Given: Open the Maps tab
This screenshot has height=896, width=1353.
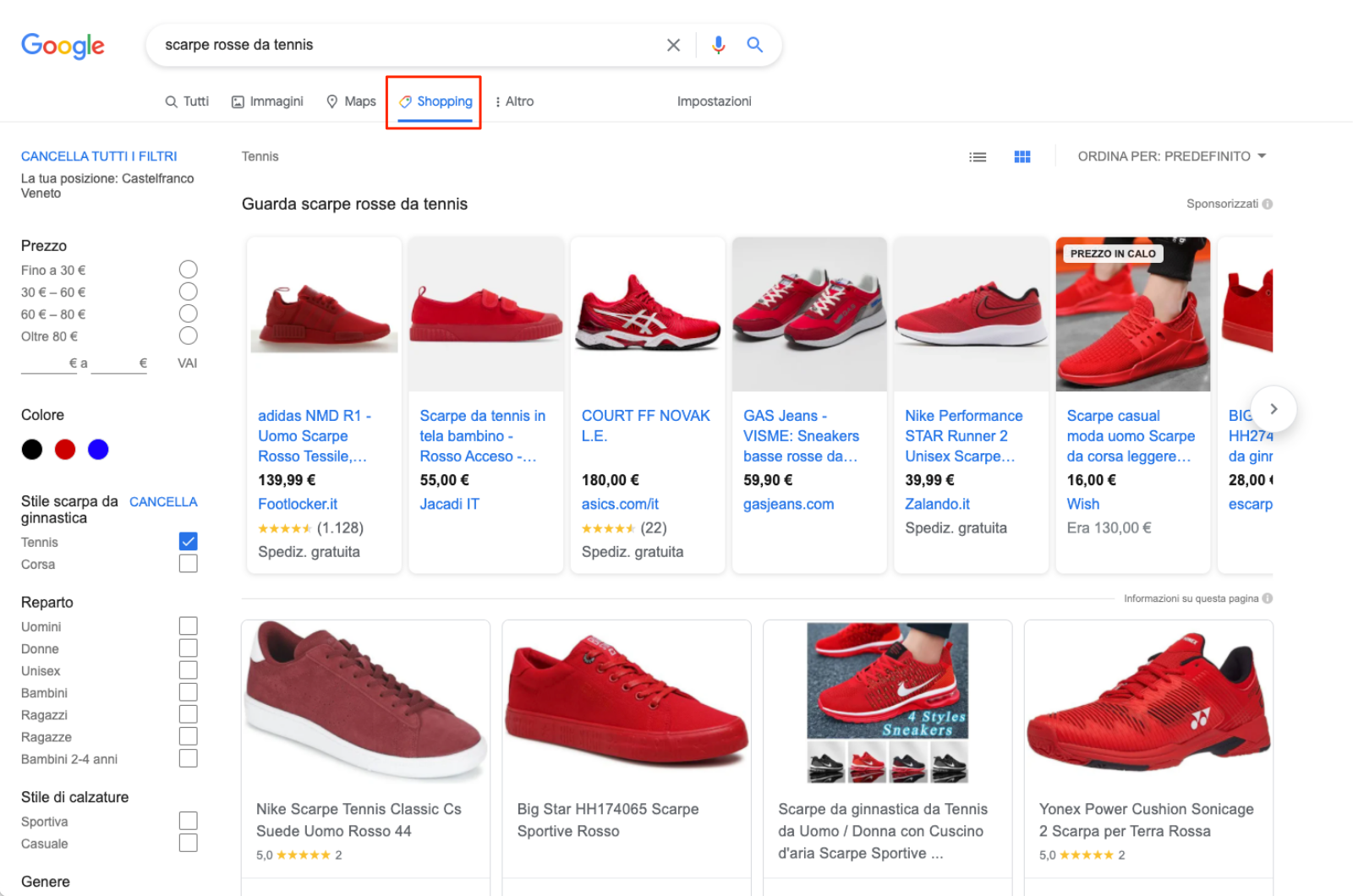Looking at the screenshot, I should pyautogui.click(x=359, y=101).
